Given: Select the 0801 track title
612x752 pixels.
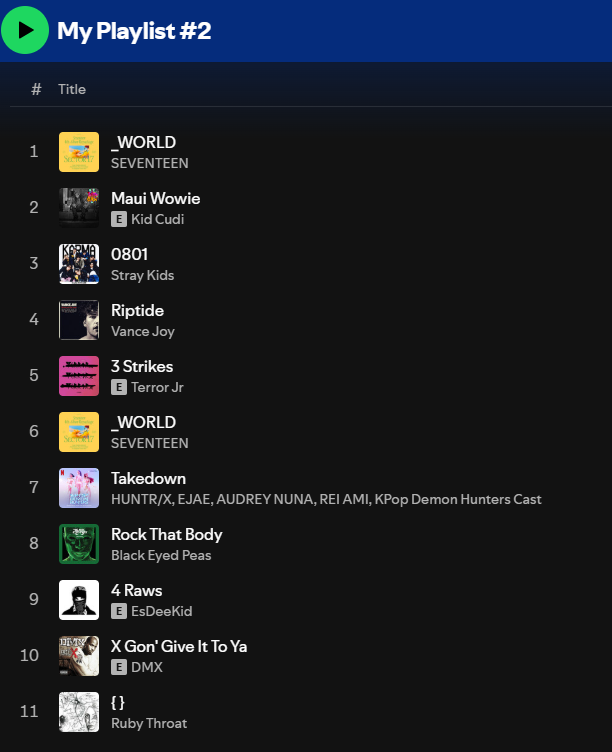Looking at the screenshot, I should (129, 254).
